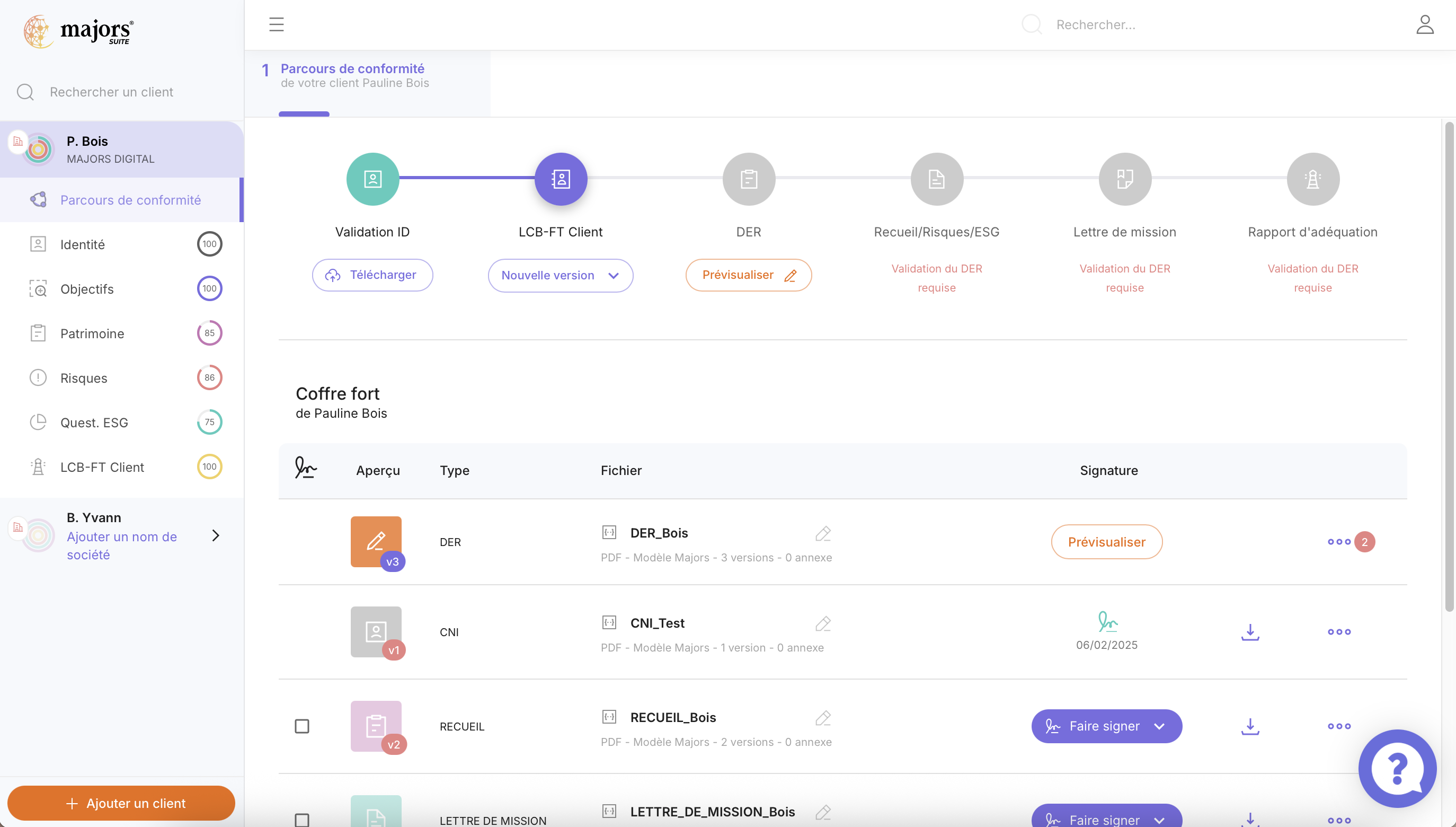Open the Faire signer dropdown for RECUEIL_Bois
Image resolution: width=1456 pixels, height=827 pixels.
(x=1160, y=726)
